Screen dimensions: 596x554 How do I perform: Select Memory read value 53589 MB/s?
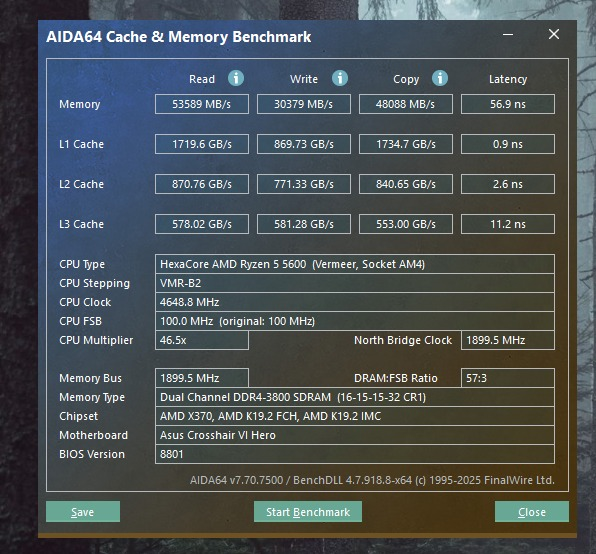202,104
